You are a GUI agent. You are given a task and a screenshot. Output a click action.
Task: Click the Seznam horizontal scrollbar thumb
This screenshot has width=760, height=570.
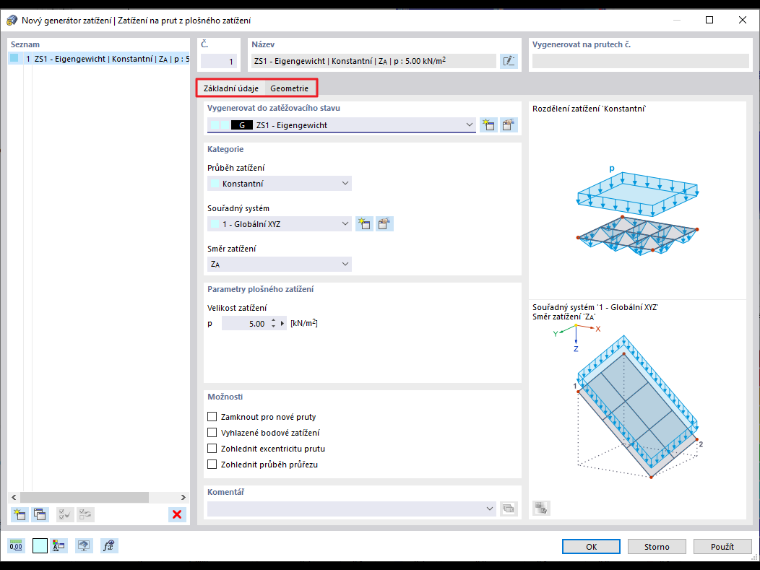point(84,497)
